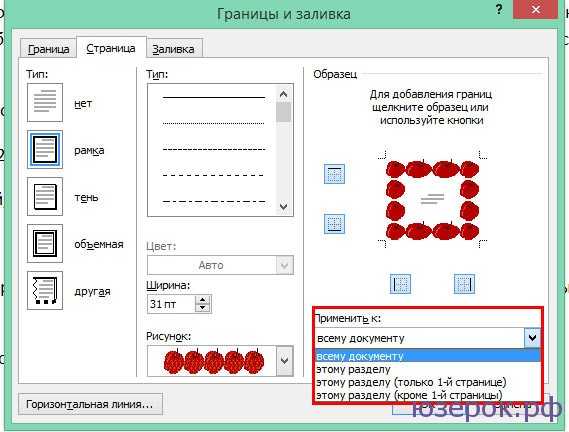Toggle the bottom border button in preview

pos(334,223)
